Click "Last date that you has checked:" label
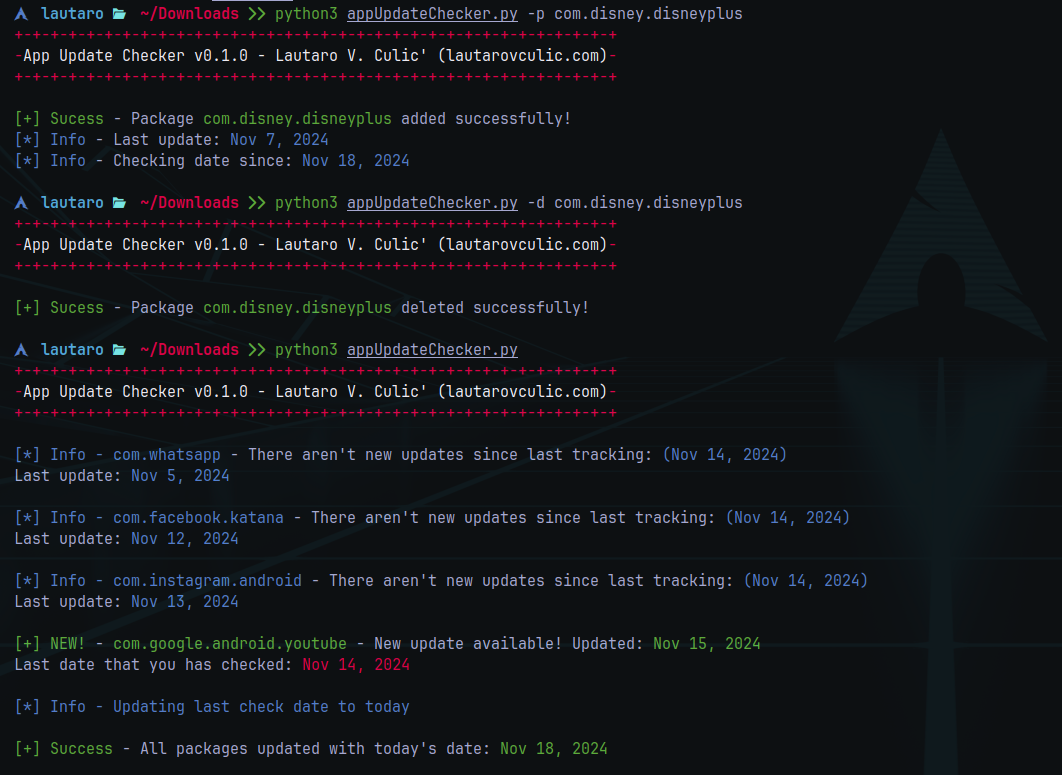The image size is (1062, 775). pos(153,665)
